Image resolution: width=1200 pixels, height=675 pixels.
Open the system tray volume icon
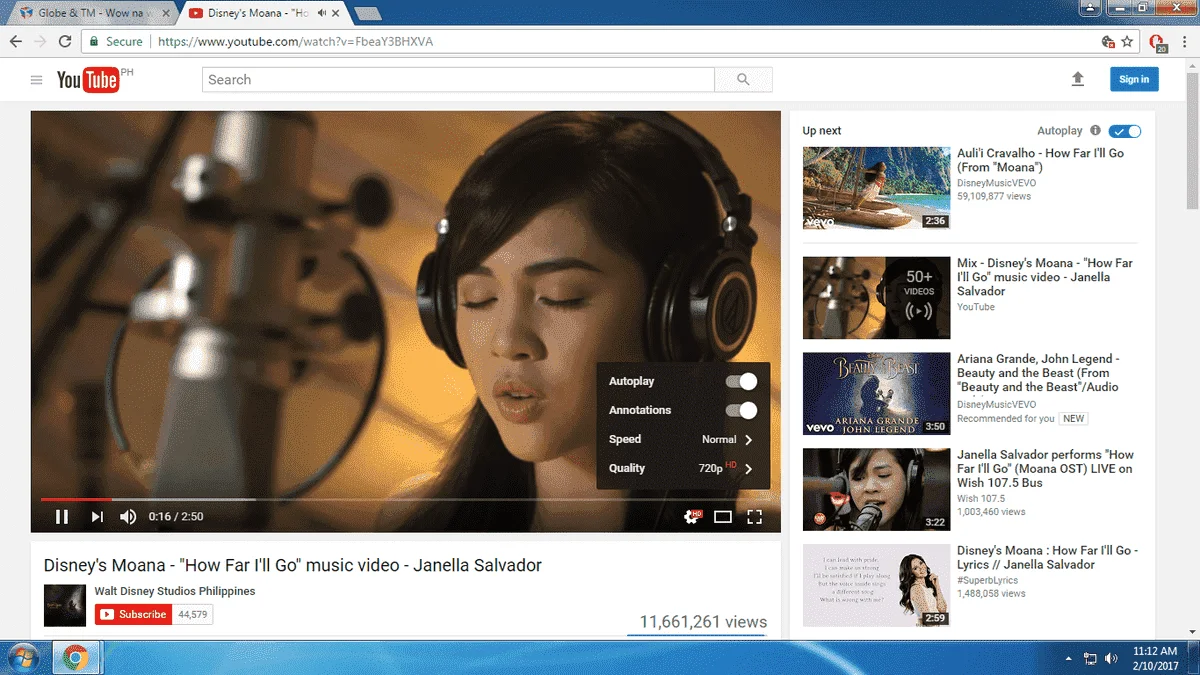(x=1113, y=658)
